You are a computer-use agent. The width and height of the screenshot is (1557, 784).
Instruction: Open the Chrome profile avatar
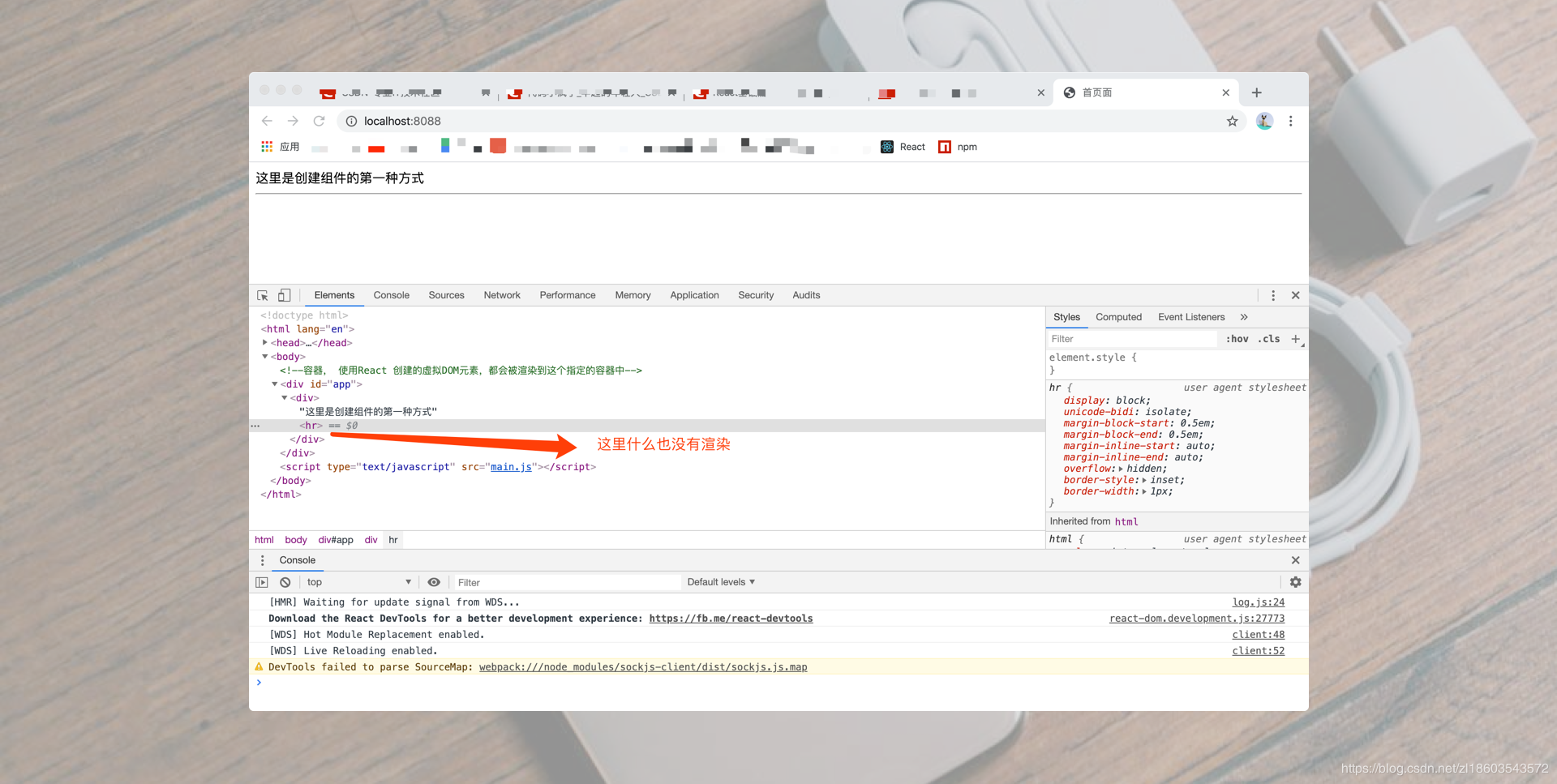(1264, 121)
